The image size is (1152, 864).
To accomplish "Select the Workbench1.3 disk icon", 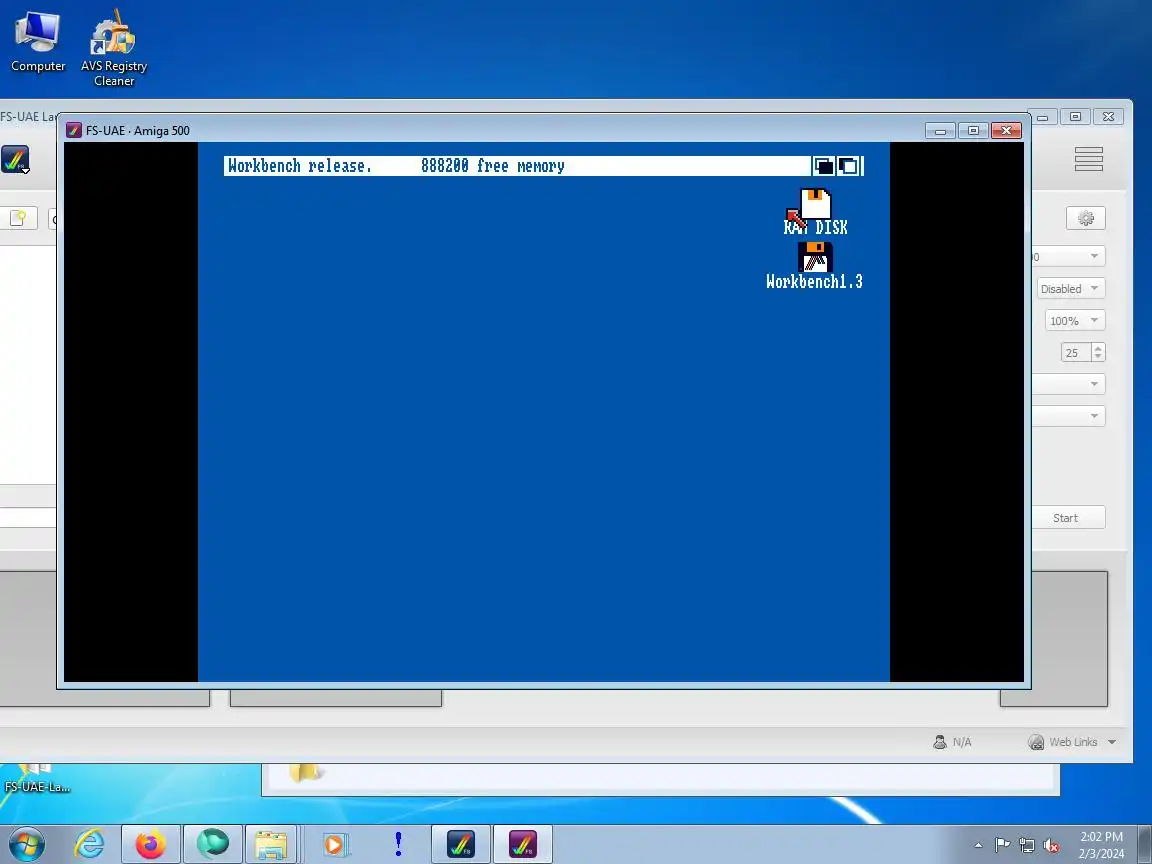I will 815,265.
